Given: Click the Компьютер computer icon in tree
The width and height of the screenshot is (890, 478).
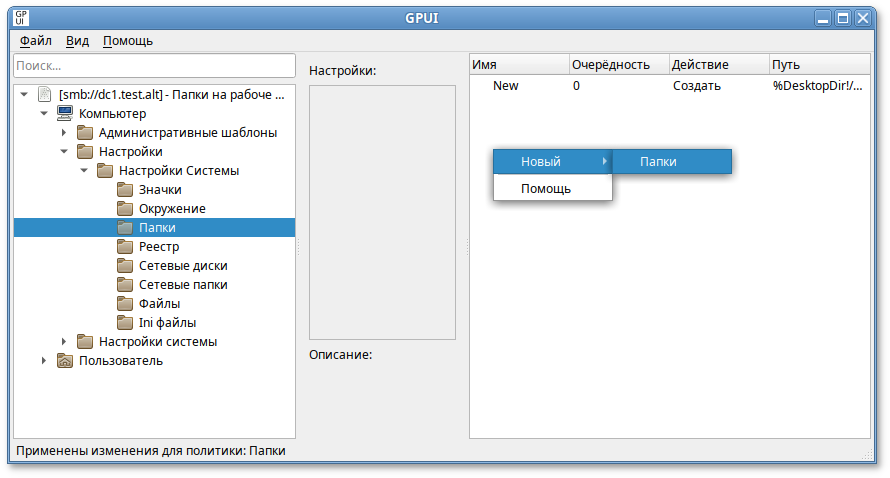Looking at the screenshot, I should [x=65, y=114].
